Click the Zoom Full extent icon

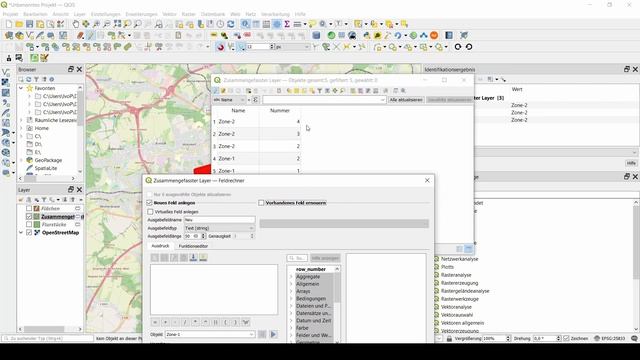coord(117,24)
